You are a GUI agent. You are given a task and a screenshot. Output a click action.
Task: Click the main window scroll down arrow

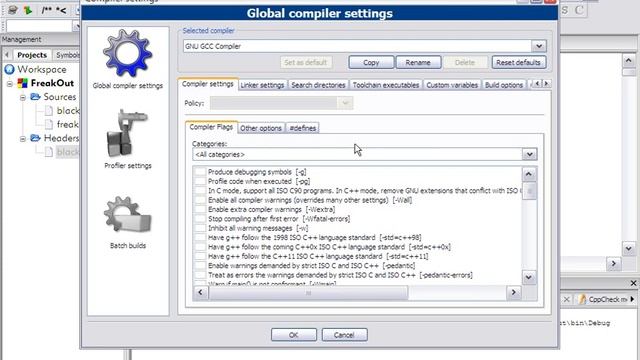[629, 248]
